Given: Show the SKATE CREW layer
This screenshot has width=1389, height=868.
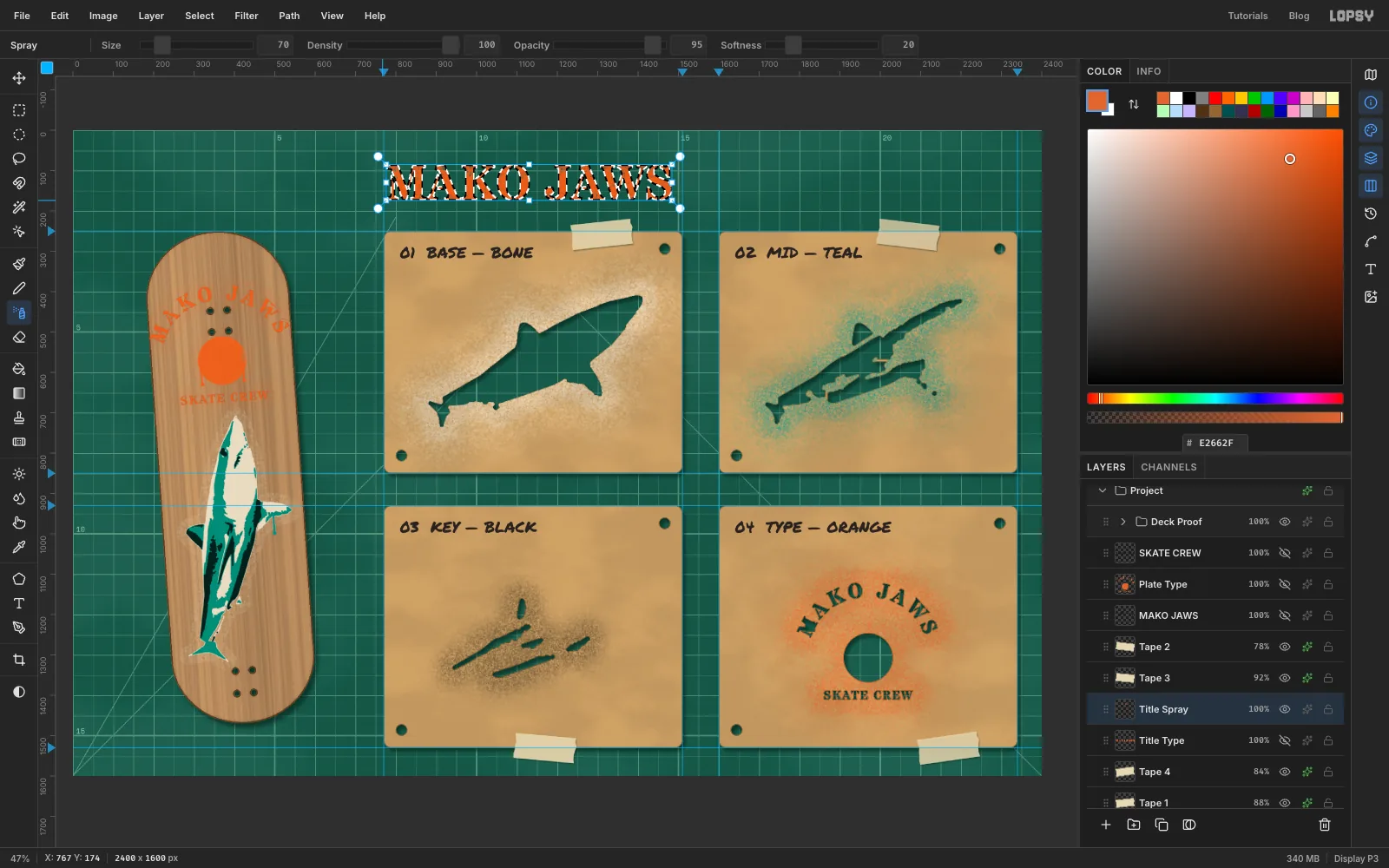Looking at the screenshot, I should [1285, 553].
